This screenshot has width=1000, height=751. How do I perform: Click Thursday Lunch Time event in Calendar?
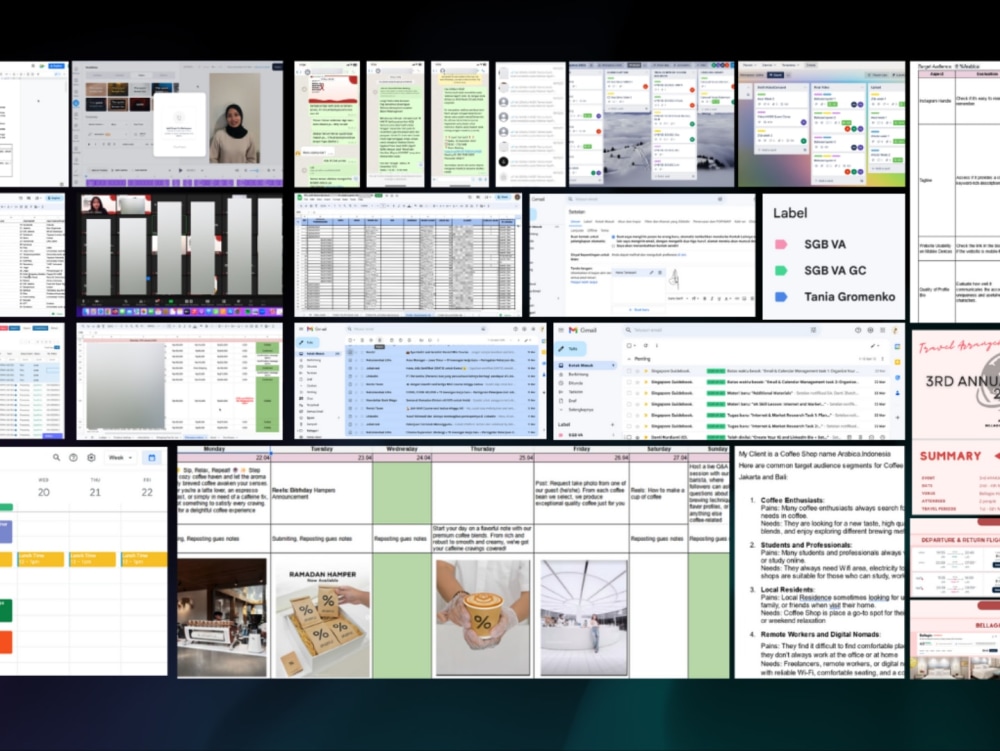tap(92, 559)
